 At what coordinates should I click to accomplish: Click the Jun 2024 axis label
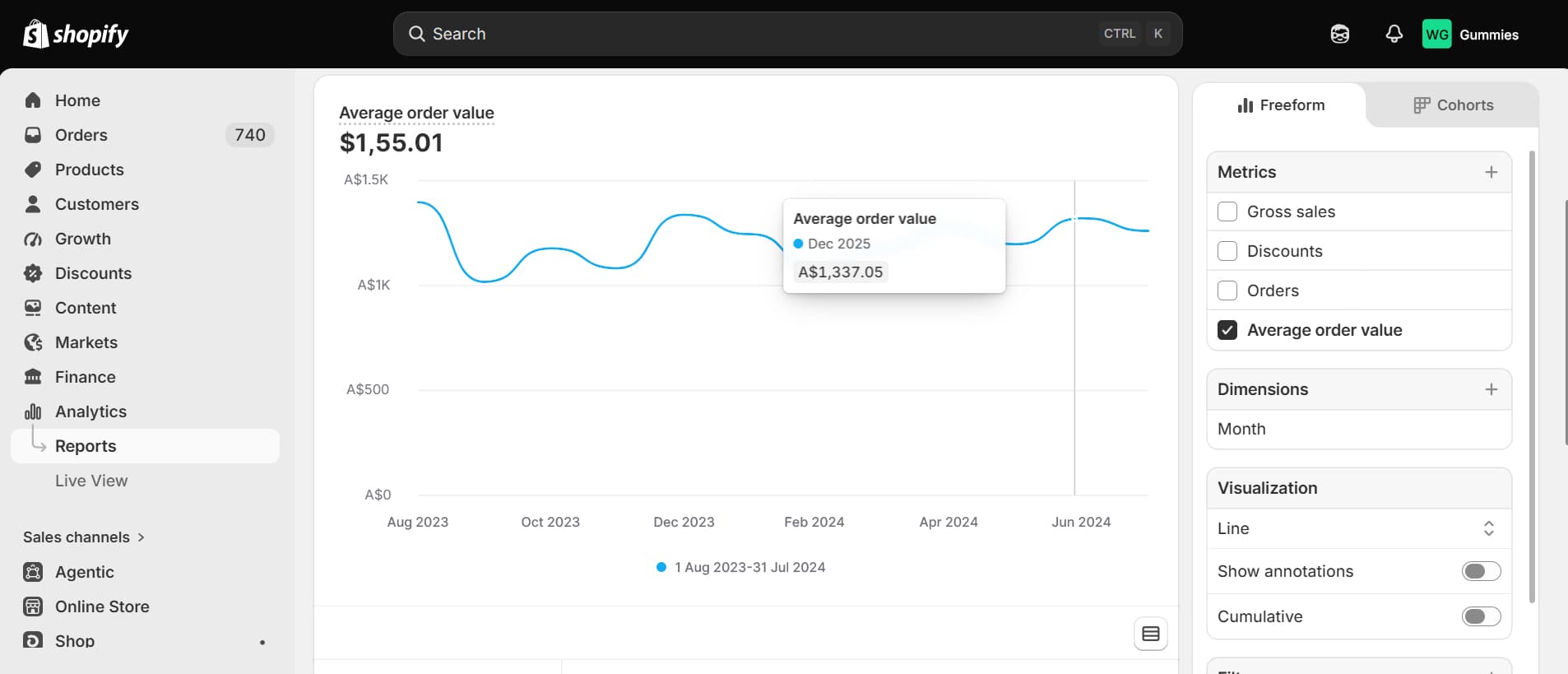click(1081, 522)
